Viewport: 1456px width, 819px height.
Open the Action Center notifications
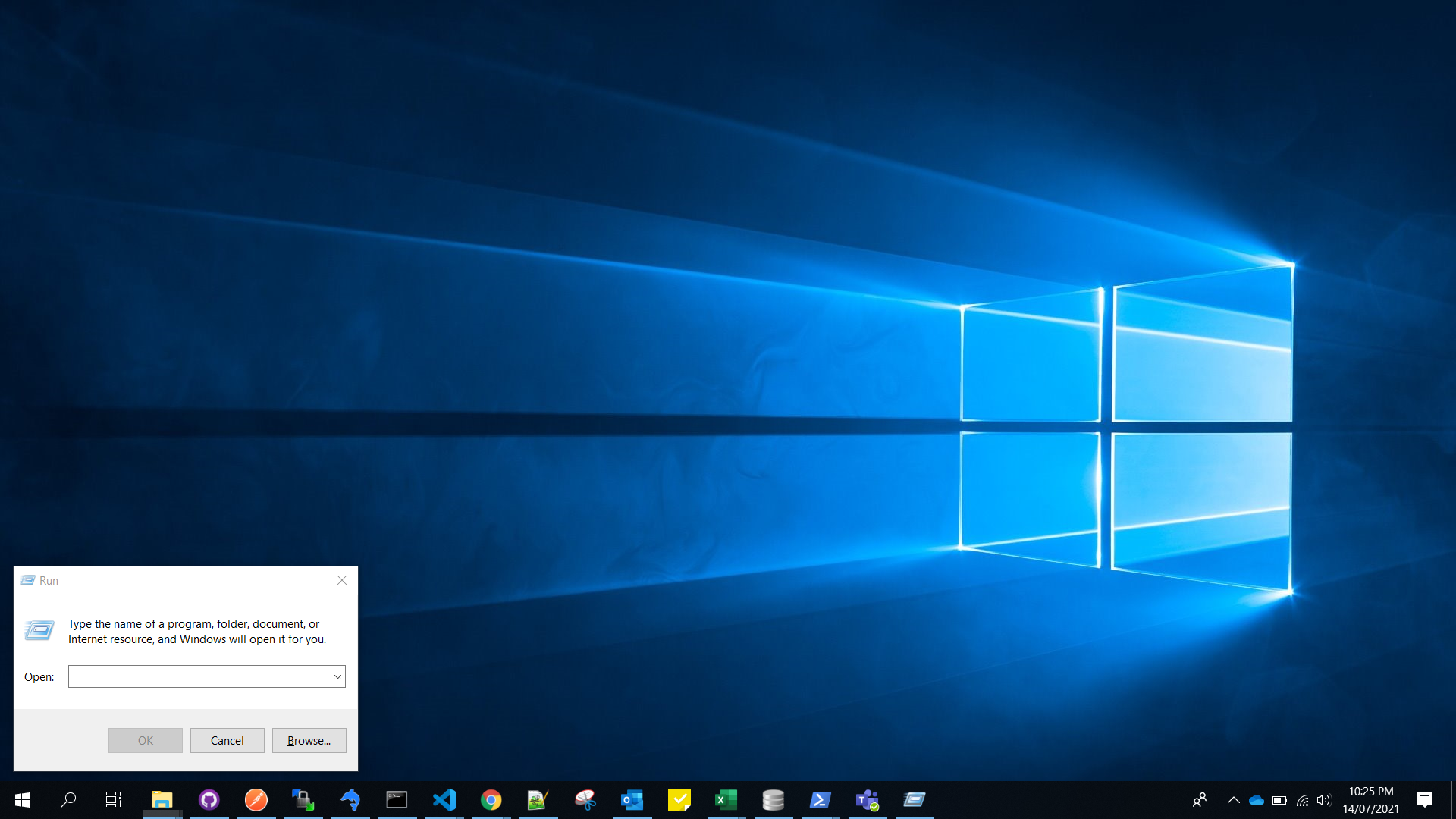[1424, 799]
